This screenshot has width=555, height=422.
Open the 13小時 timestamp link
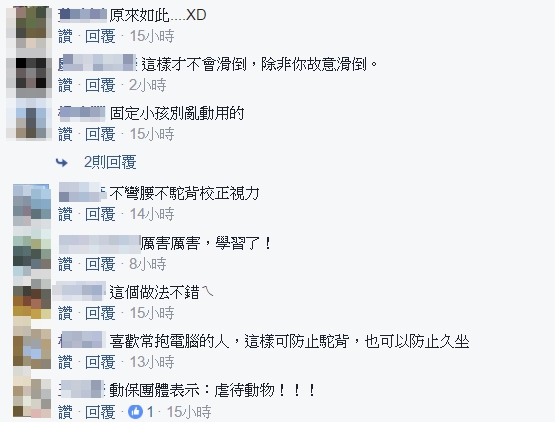(x=152, y=362)
